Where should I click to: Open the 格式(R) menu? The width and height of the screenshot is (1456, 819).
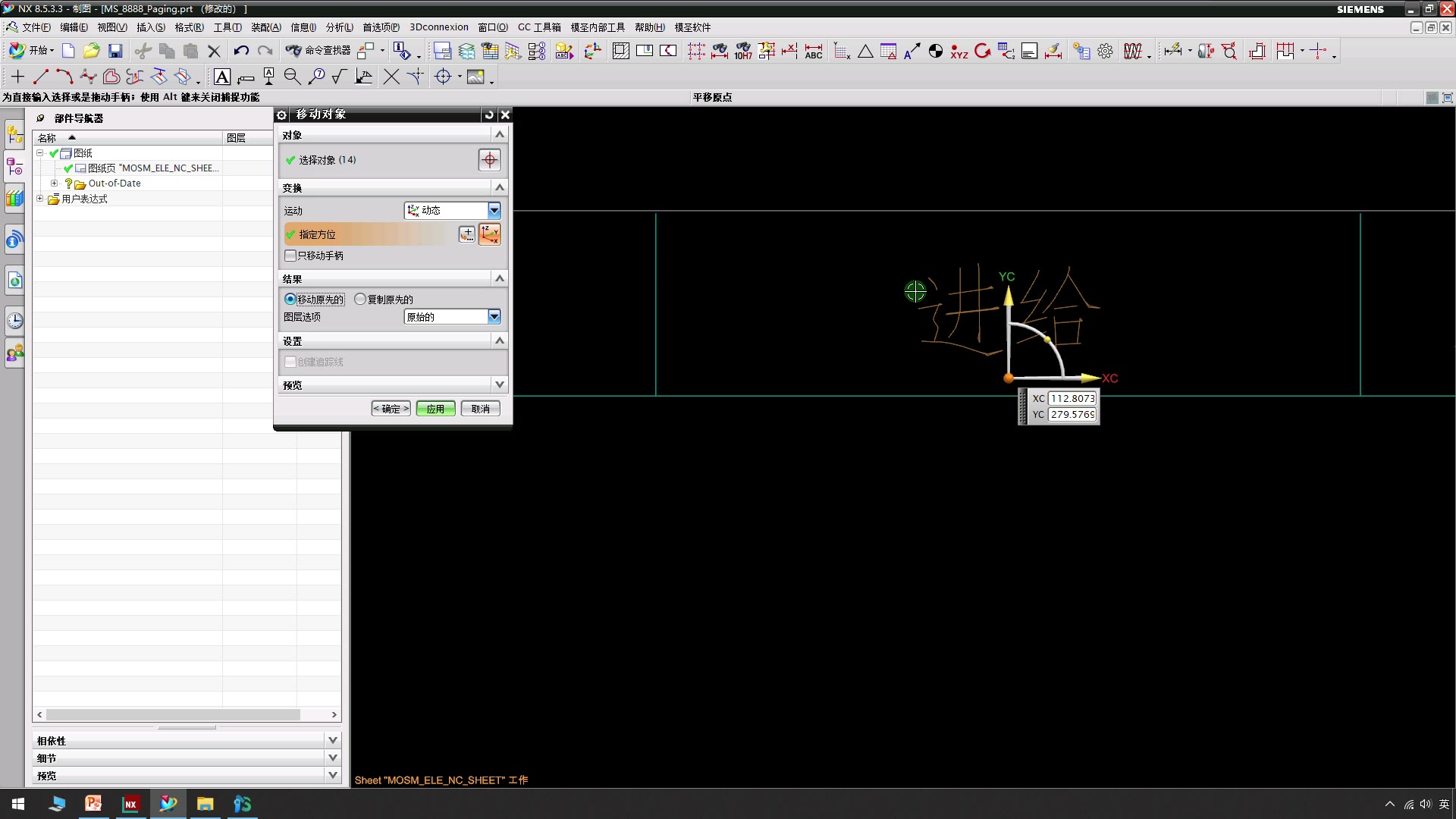pos(190,27)
